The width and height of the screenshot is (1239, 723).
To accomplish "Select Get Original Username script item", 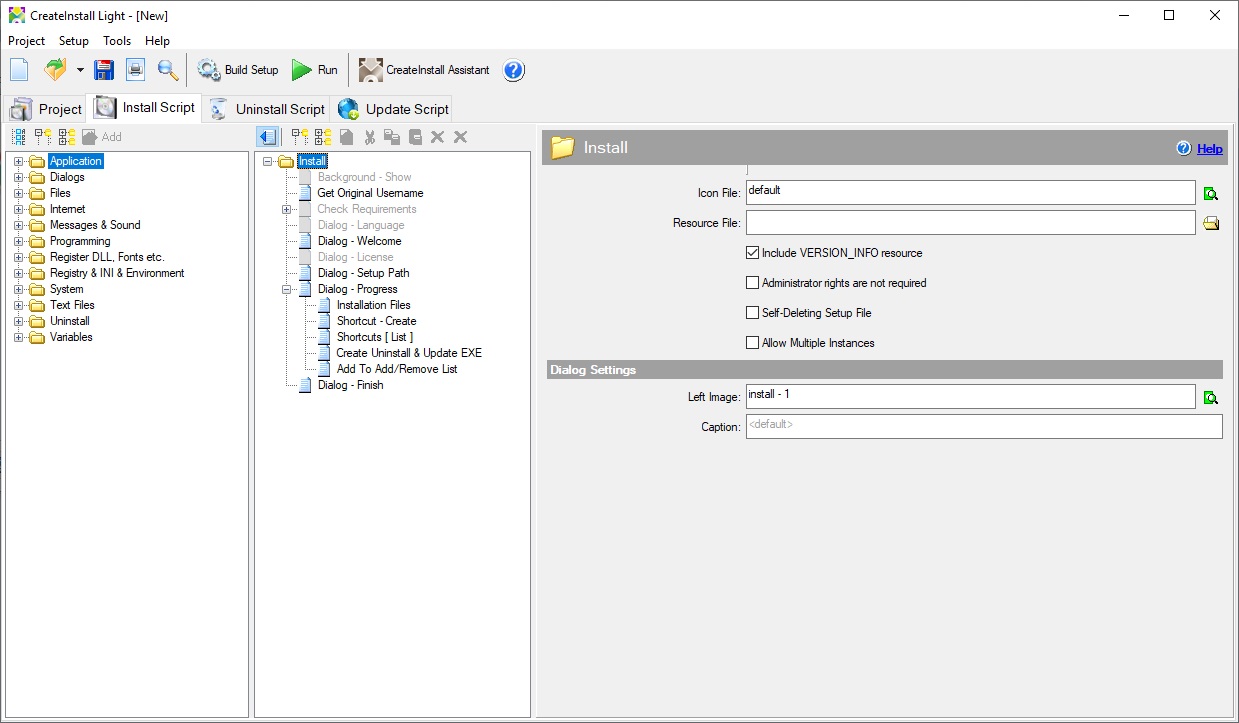I will (x=370, y=193).
